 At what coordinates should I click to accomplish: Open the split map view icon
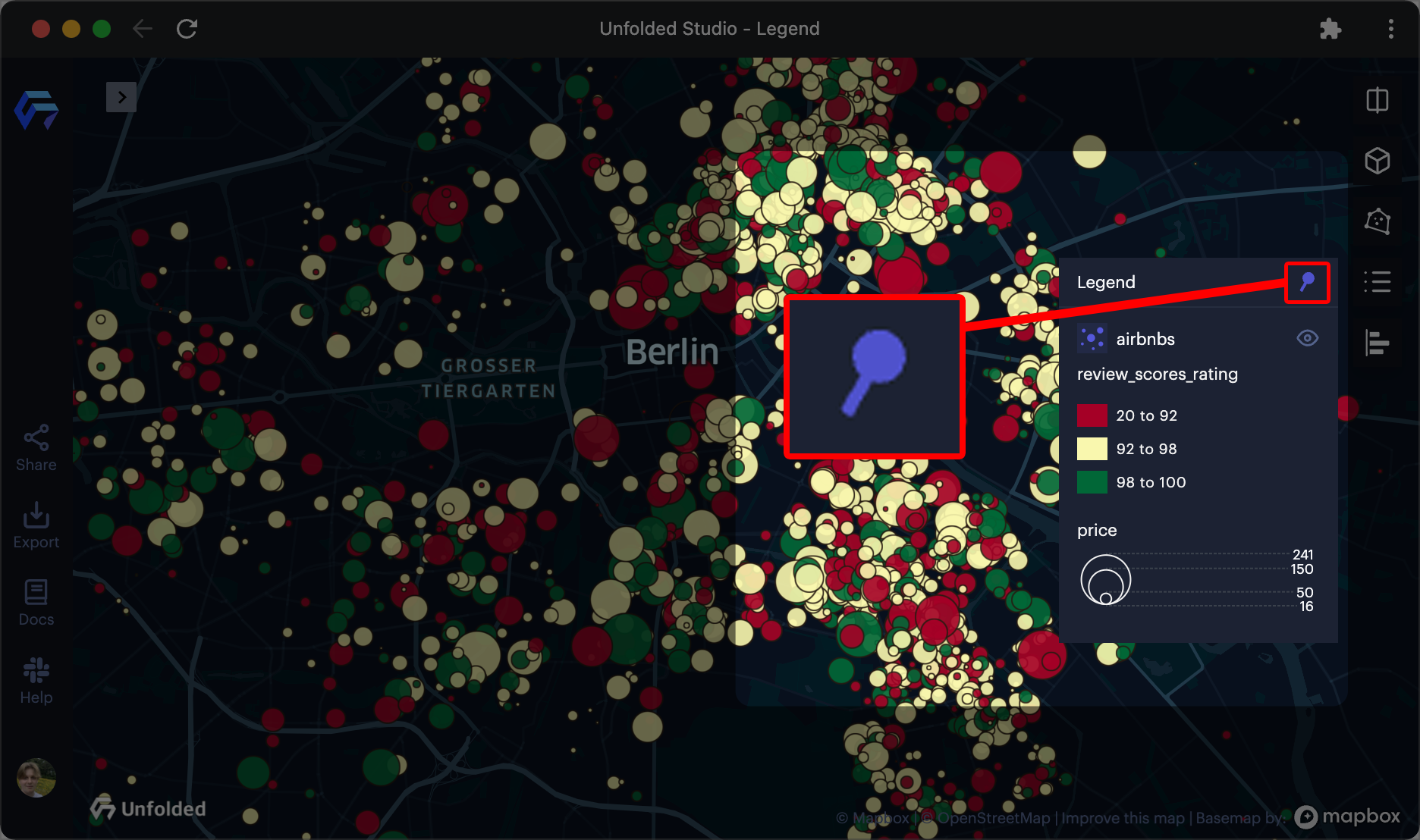(x=1378, y=100)
